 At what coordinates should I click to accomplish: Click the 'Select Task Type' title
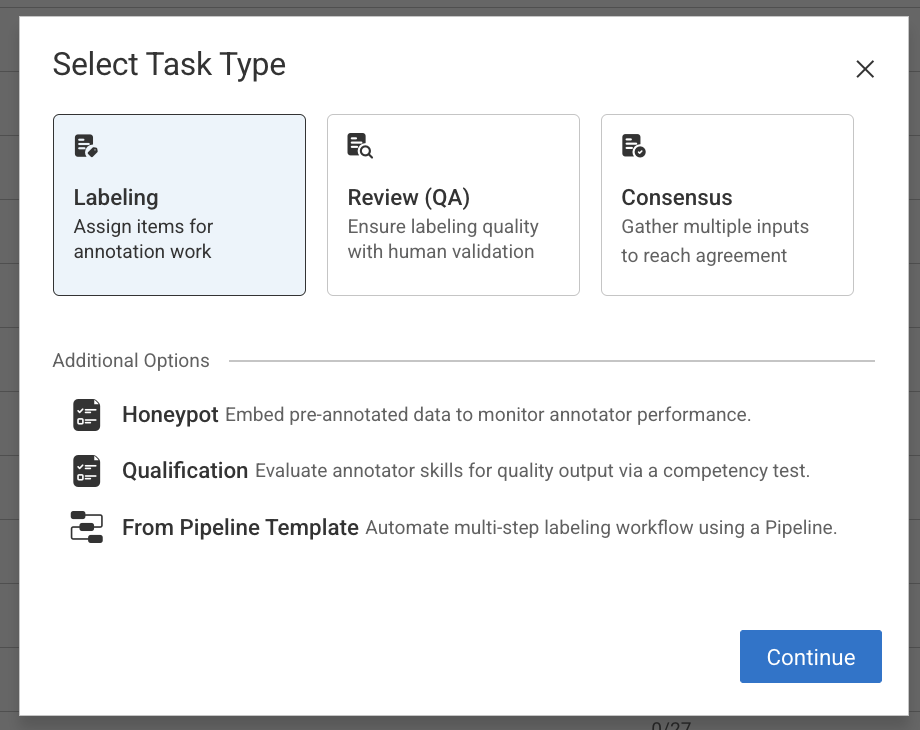tap(169, 65)
